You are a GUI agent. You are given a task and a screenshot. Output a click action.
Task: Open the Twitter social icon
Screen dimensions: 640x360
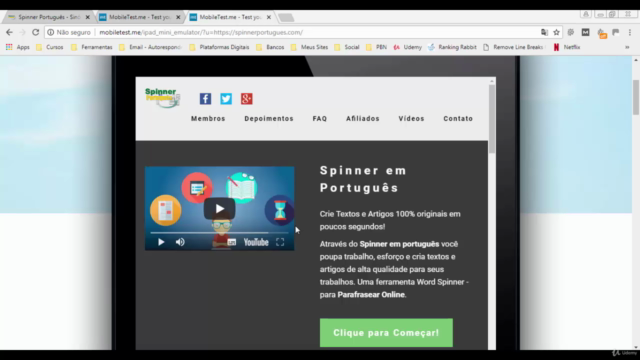point(226,99)
